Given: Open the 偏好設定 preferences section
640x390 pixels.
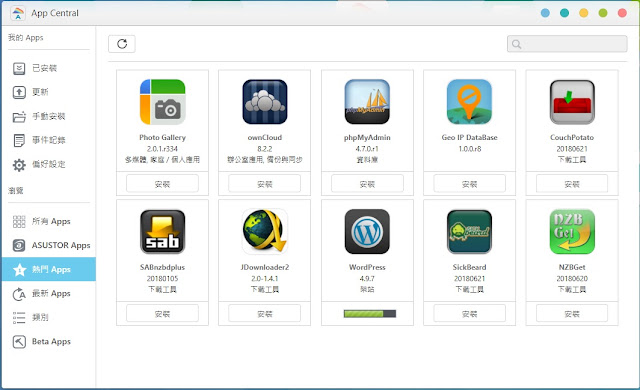Looking at the screenshot, I should [49, 164].
